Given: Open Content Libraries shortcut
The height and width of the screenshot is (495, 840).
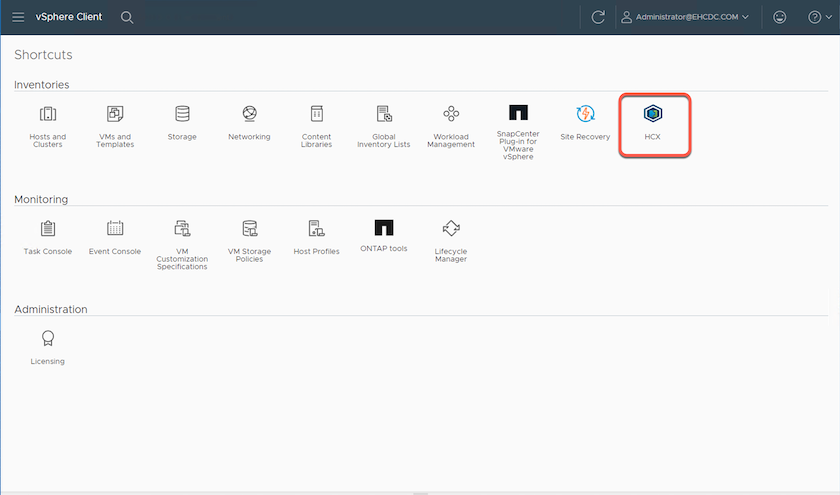Looking at the screenshot, I should coord(317,126).
